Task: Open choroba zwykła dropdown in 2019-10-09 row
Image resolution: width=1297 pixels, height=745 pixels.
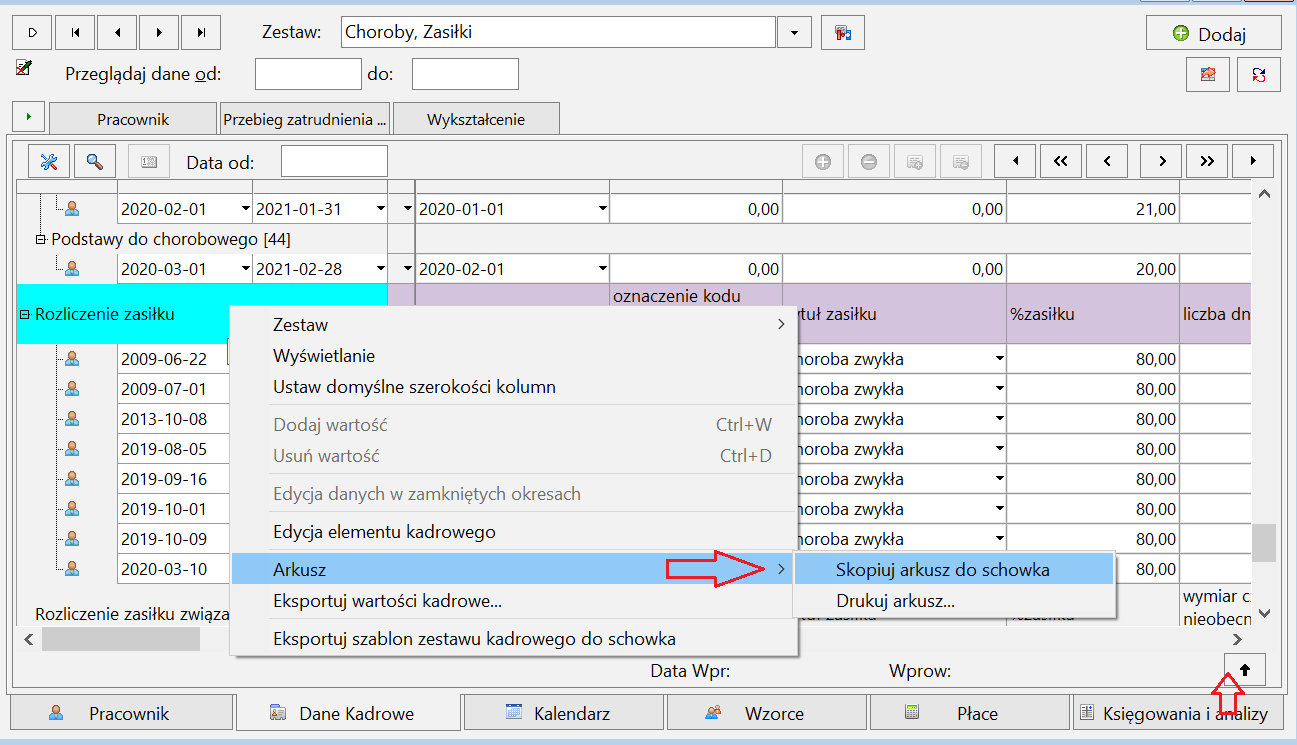Action: coord(999,539)
